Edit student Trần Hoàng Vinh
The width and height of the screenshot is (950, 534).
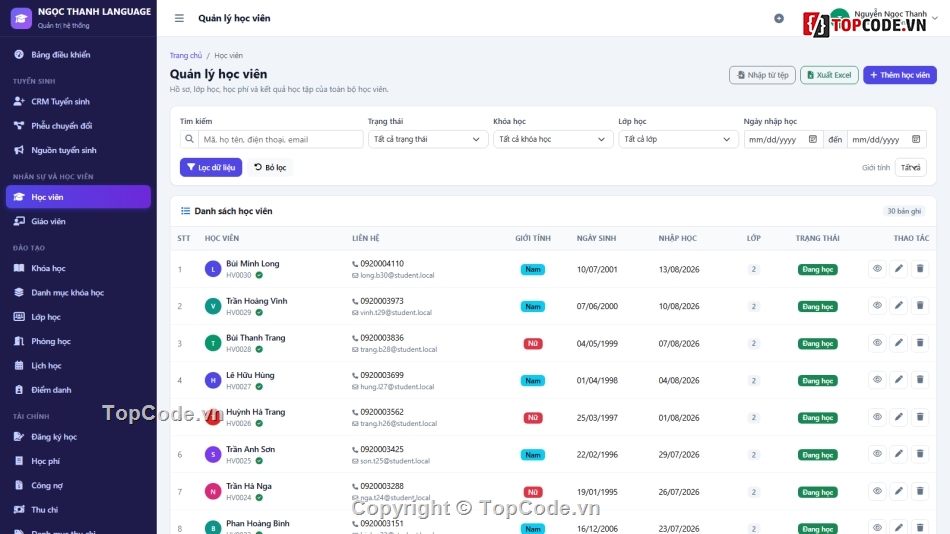tap(899, 305)
